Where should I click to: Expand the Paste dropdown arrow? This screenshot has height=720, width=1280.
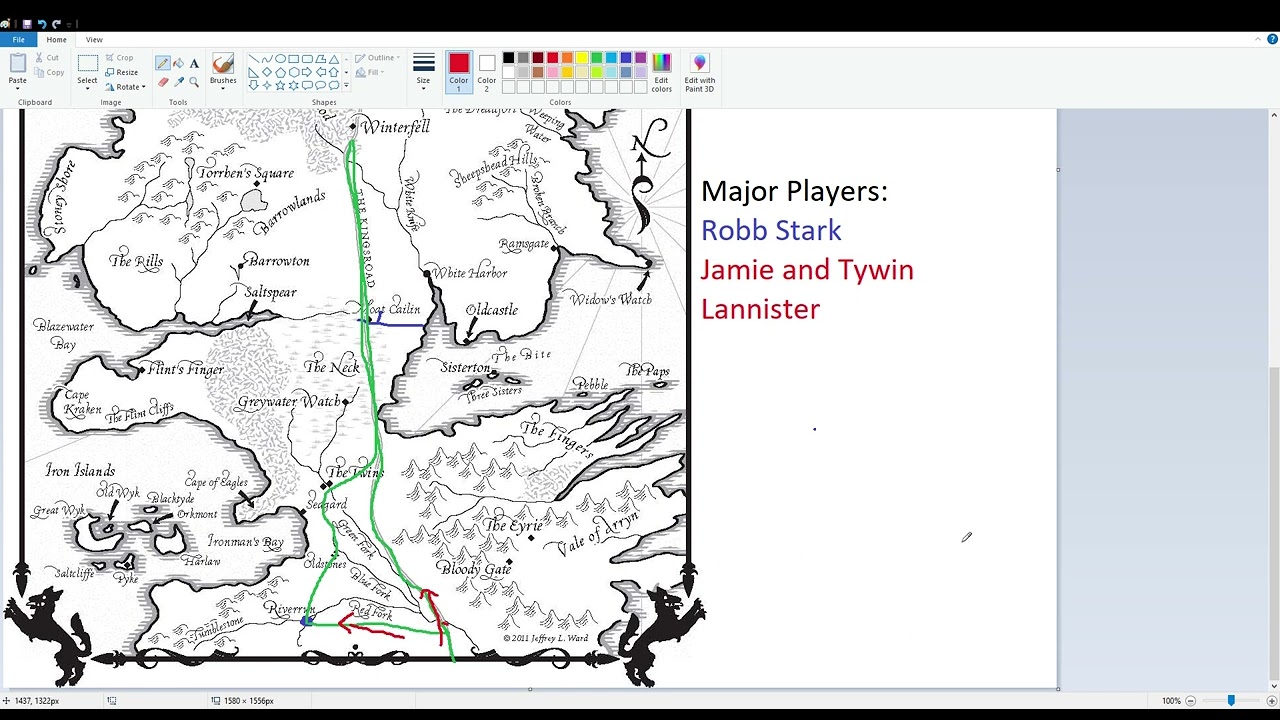17,88
